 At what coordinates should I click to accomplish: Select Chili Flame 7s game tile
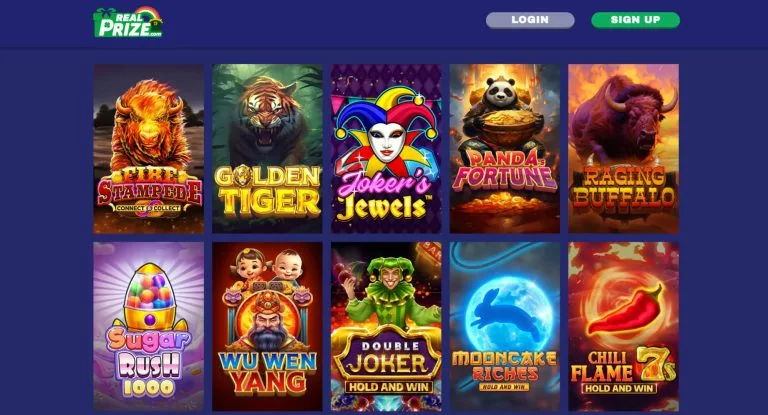(623, 326)
